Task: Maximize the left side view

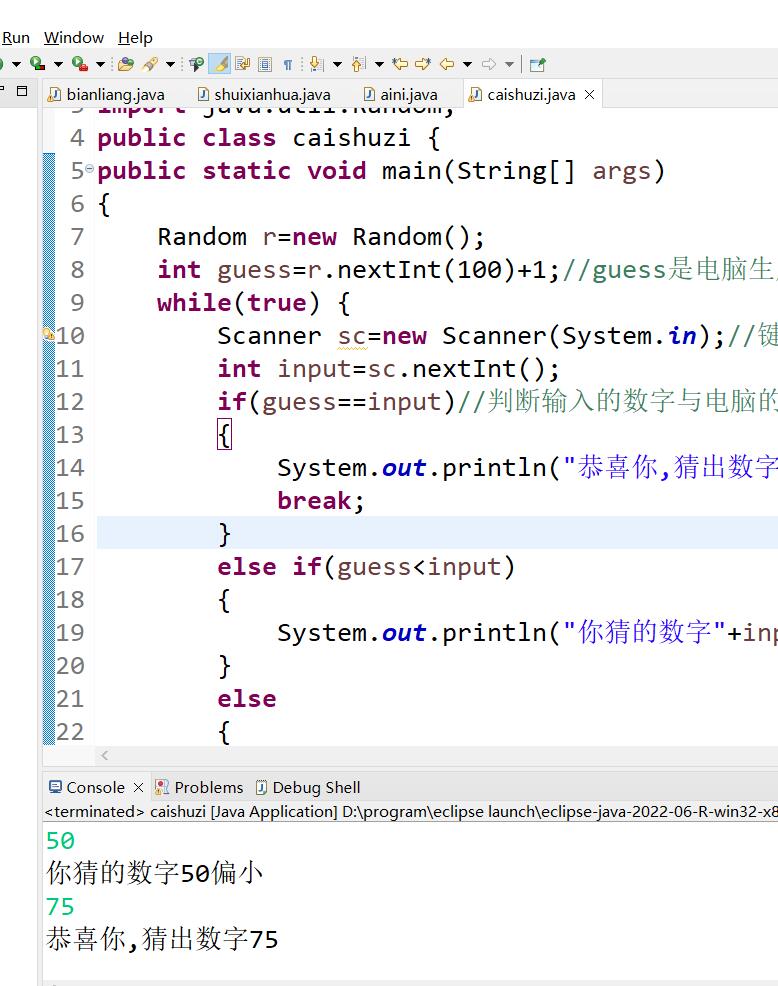Action: coord(22,91)
